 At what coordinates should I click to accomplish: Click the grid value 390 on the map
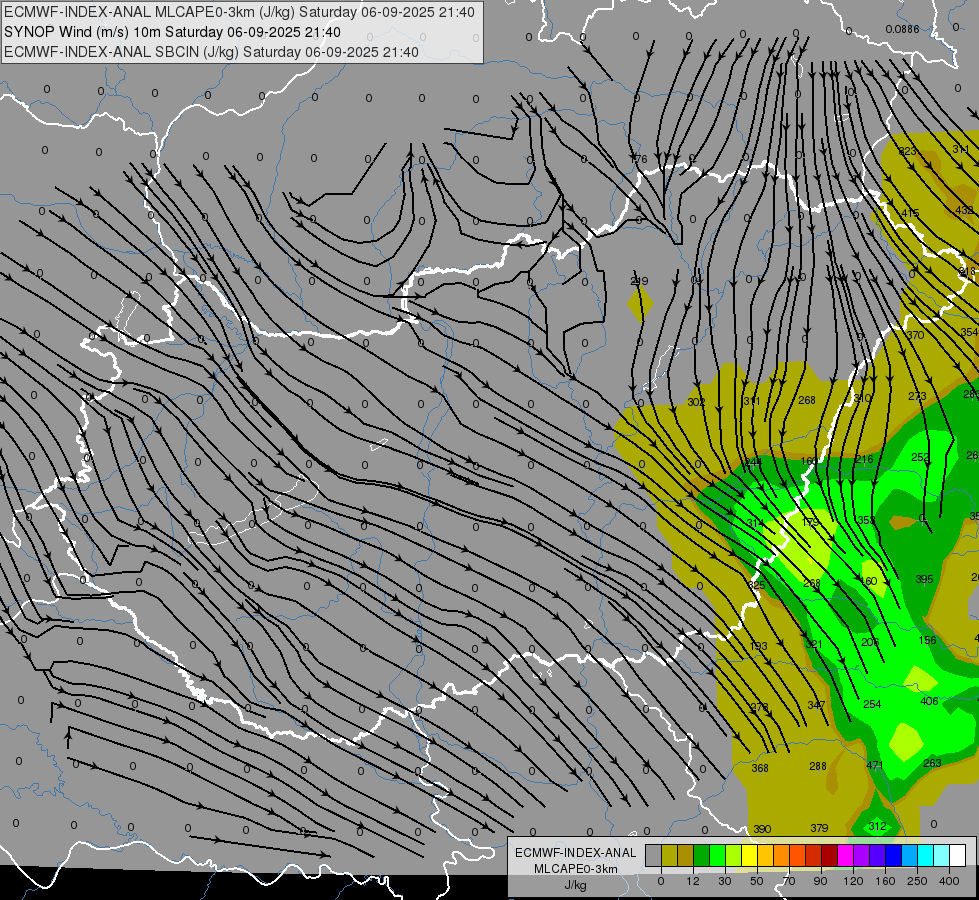coord(762,829)
